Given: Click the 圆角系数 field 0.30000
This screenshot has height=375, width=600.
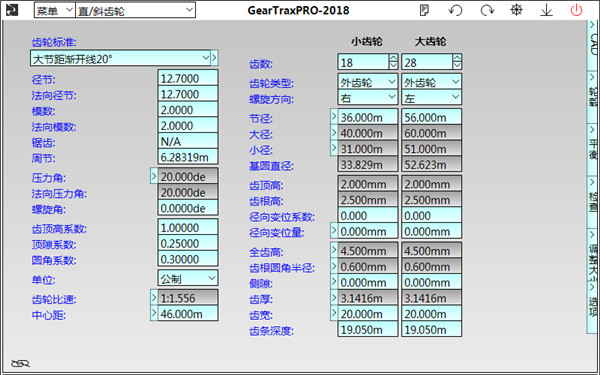Looking at the screenshot, I should point(188,259).
